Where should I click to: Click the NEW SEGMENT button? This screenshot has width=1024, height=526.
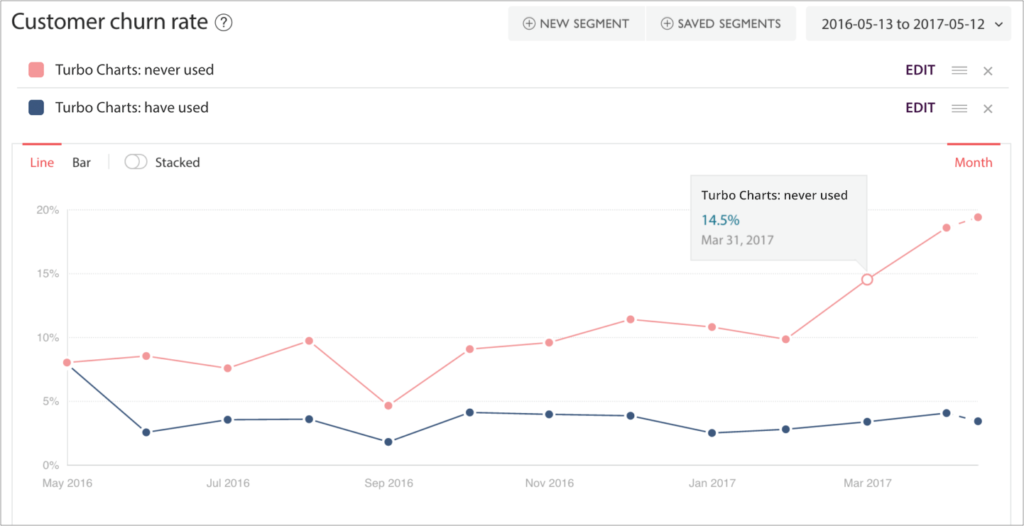point(576,24)
